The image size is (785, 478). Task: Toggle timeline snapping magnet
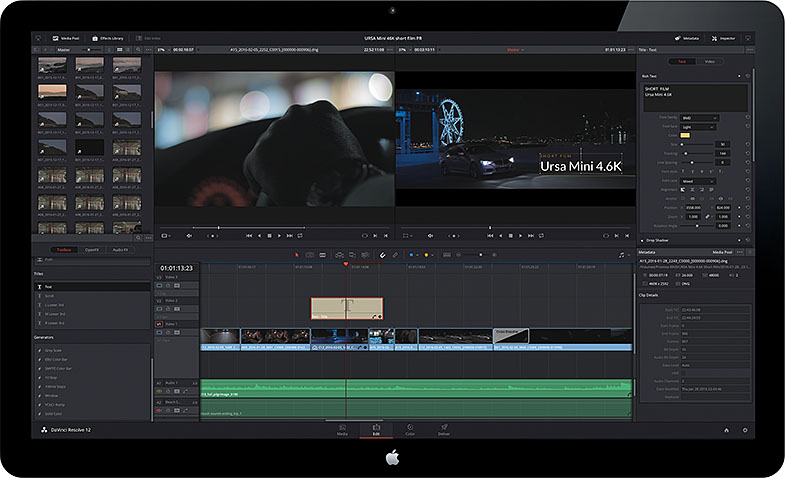[382, 255]
